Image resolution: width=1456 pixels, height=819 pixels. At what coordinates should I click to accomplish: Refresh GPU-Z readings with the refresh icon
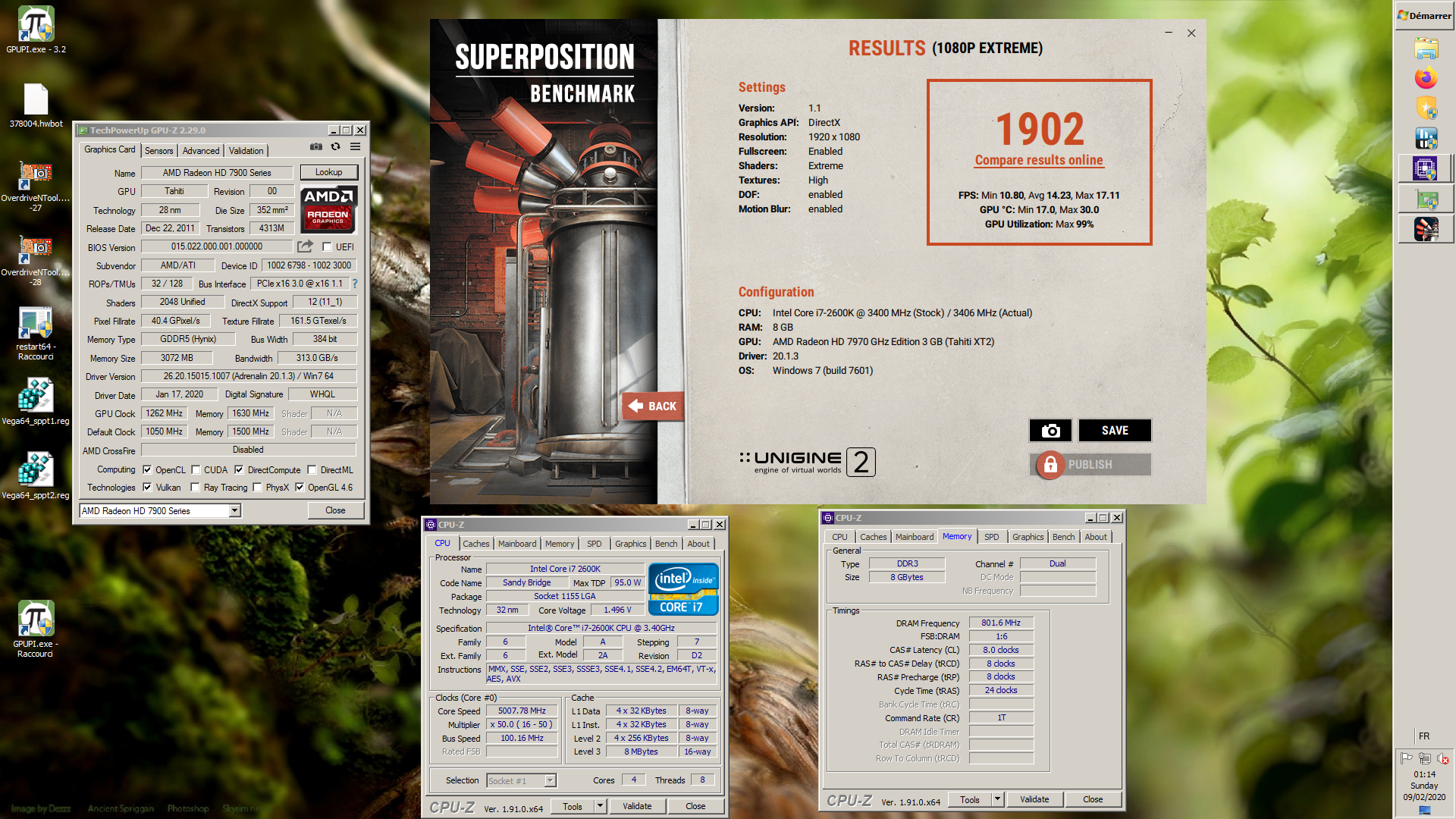coord(335,147)
